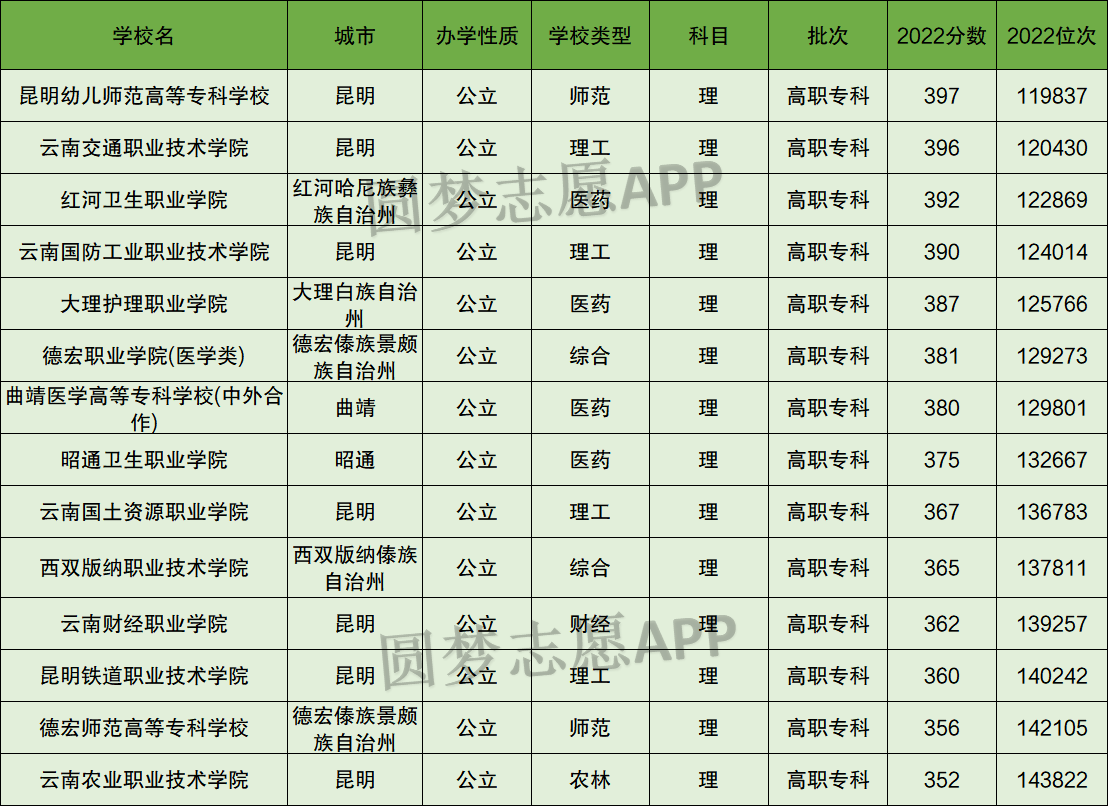The image size is (1108, 806).
Task: Click rank value 136783
Action: coord(1051,512)
